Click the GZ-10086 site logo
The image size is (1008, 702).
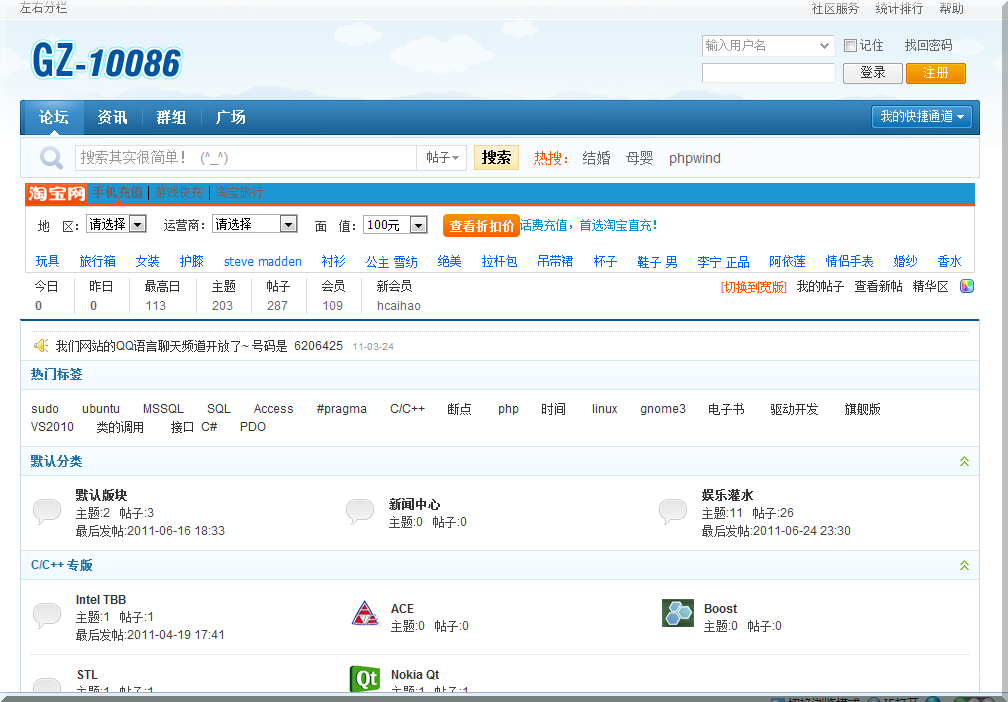106,62
